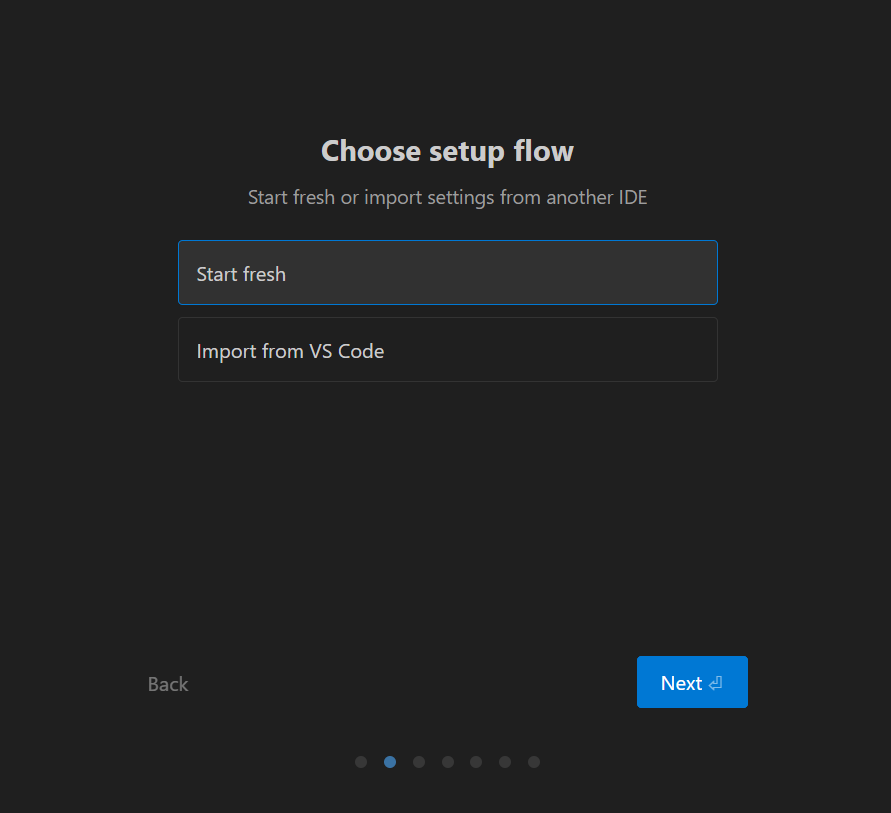
Task: Click the 'Import from VS Code' label text
Action: click(290, 351)
